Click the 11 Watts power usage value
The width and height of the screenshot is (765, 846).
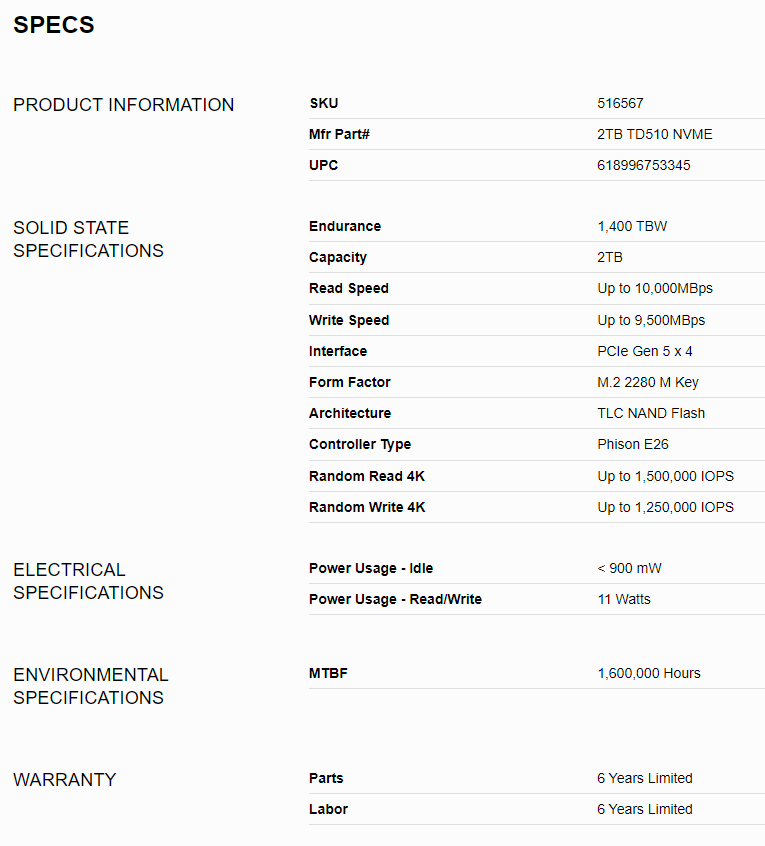tap(624, 599)
